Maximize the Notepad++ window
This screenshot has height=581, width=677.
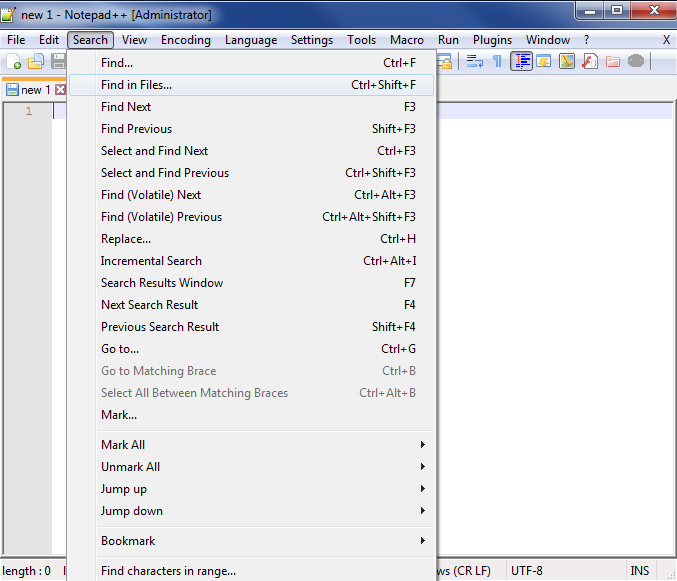click(x=617, y=10)
